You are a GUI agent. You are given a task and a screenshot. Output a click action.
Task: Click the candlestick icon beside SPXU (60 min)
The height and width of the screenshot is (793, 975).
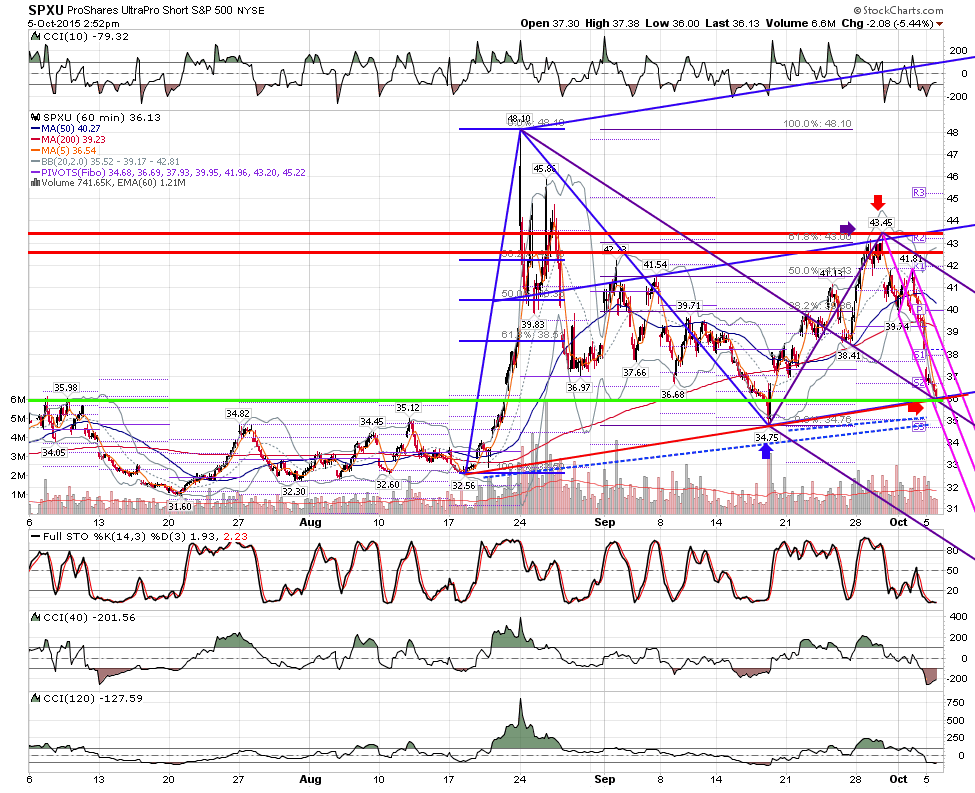click(35, 117)
